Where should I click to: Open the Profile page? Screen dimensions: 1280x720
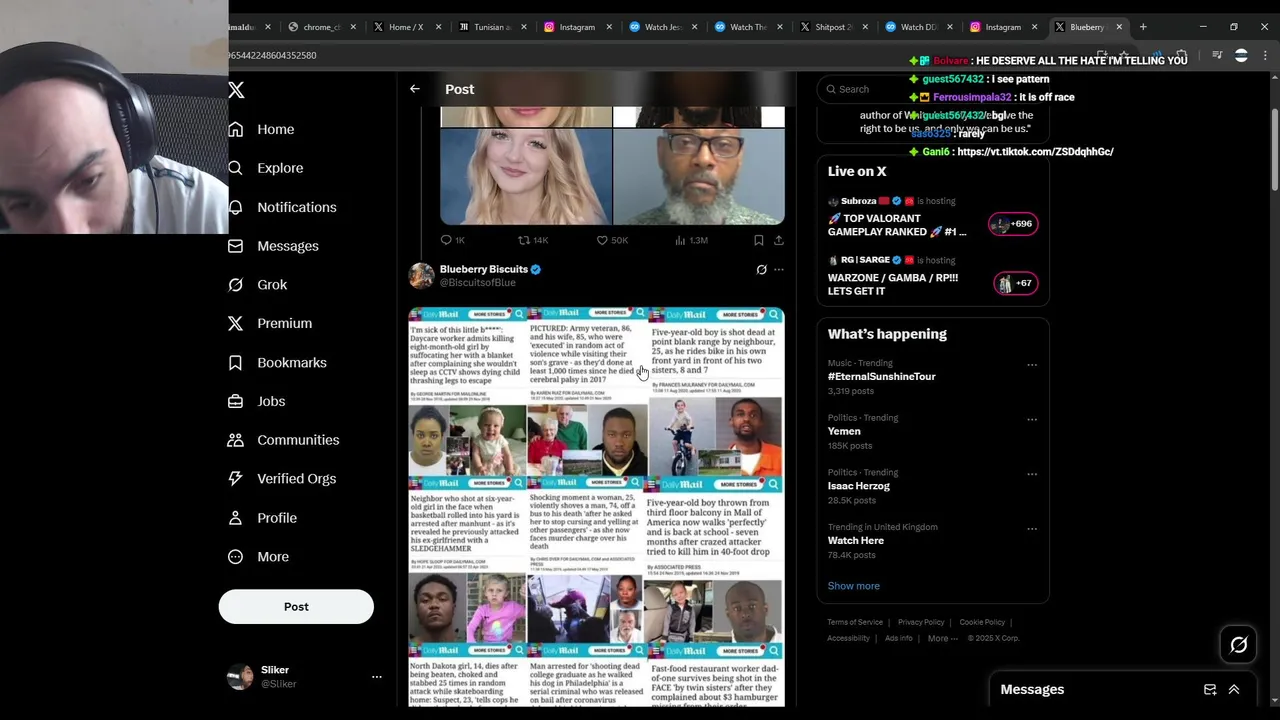(x=262, y=518)
